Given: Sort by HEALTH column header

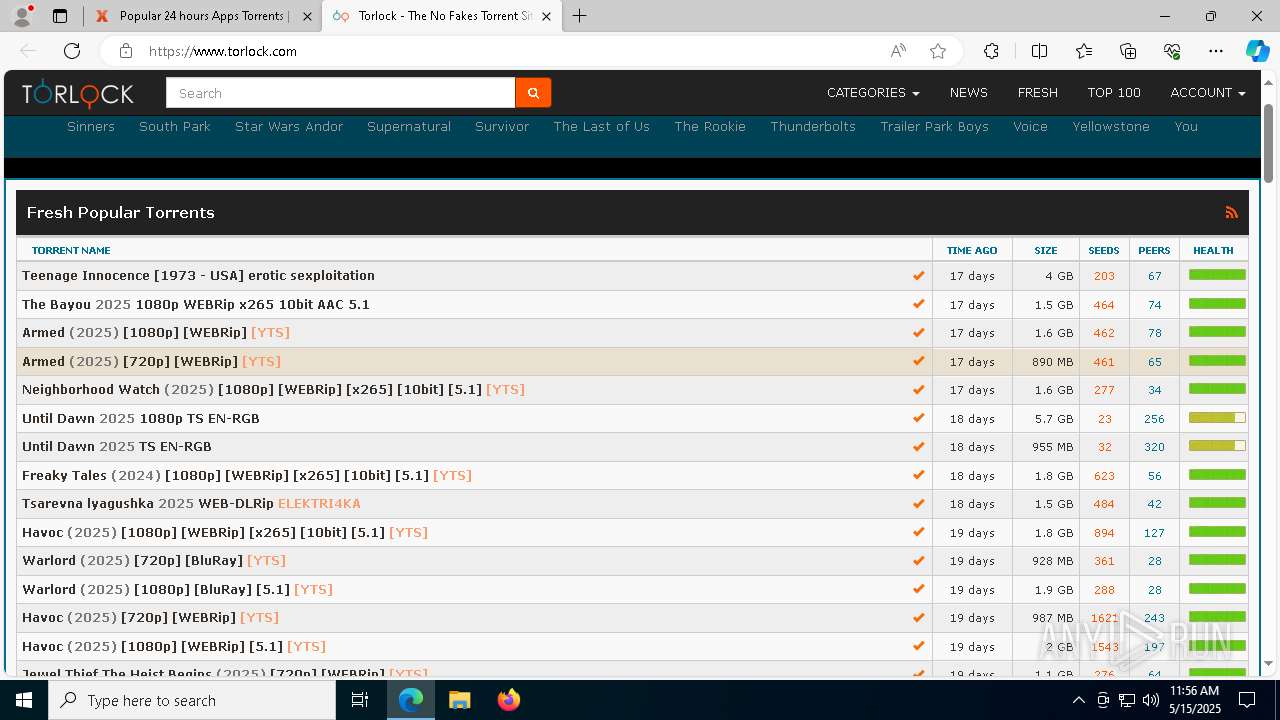Looking at the screenshot, I should click(x=1213, y=250).
